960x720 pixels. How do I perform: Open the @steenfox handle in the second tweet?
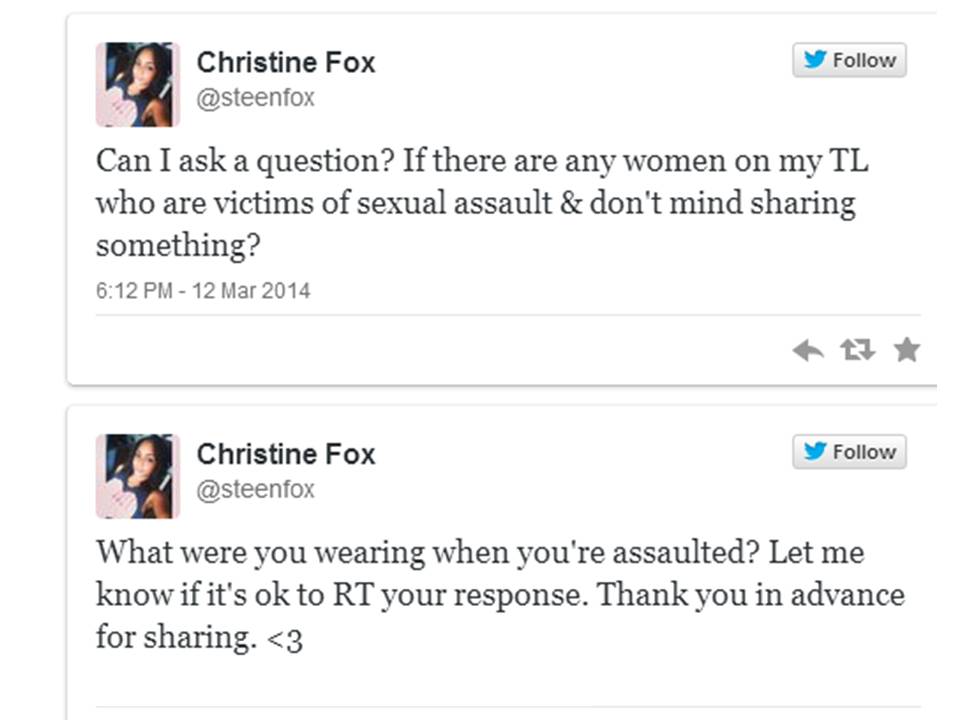point(255,489)
